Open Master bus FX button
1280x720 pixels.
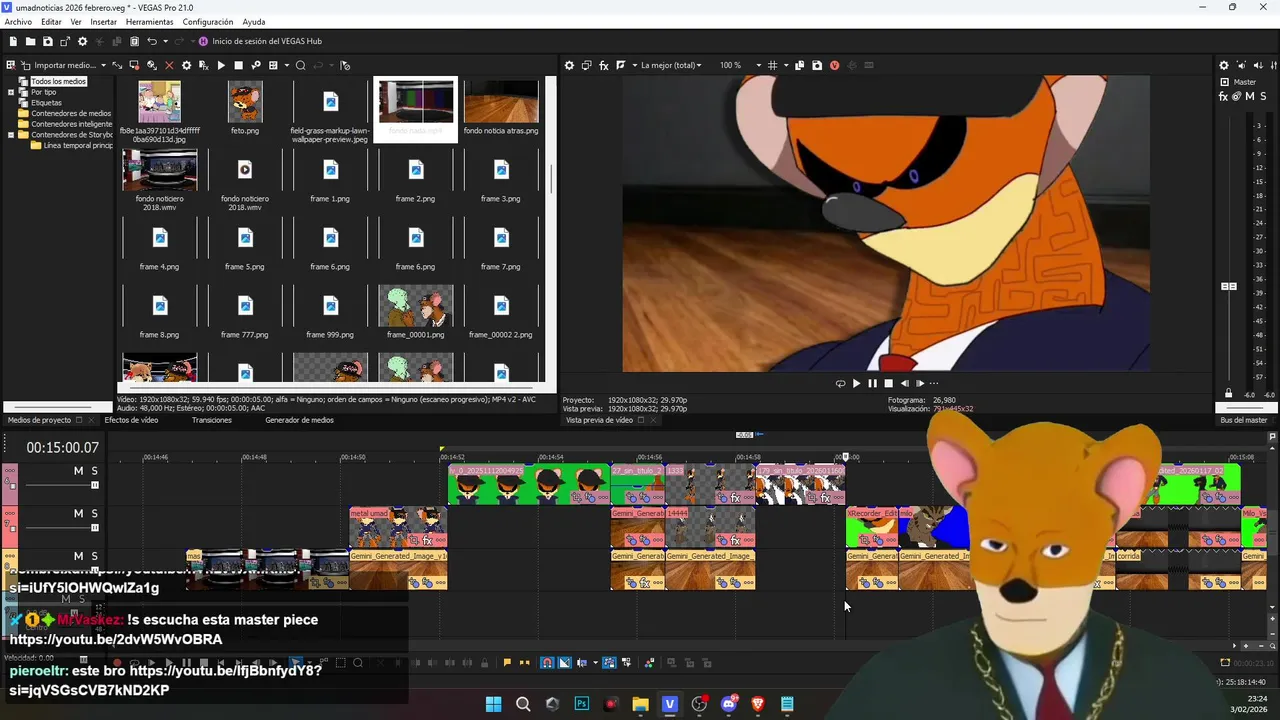tap(1224, 96)
